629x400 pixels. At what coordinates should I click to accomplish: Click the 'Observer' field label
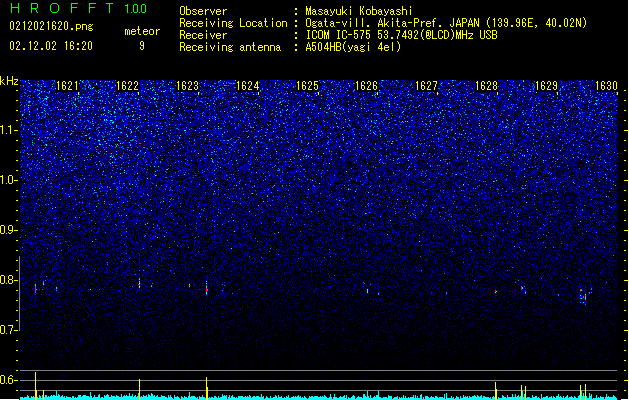tap(203, 11)
